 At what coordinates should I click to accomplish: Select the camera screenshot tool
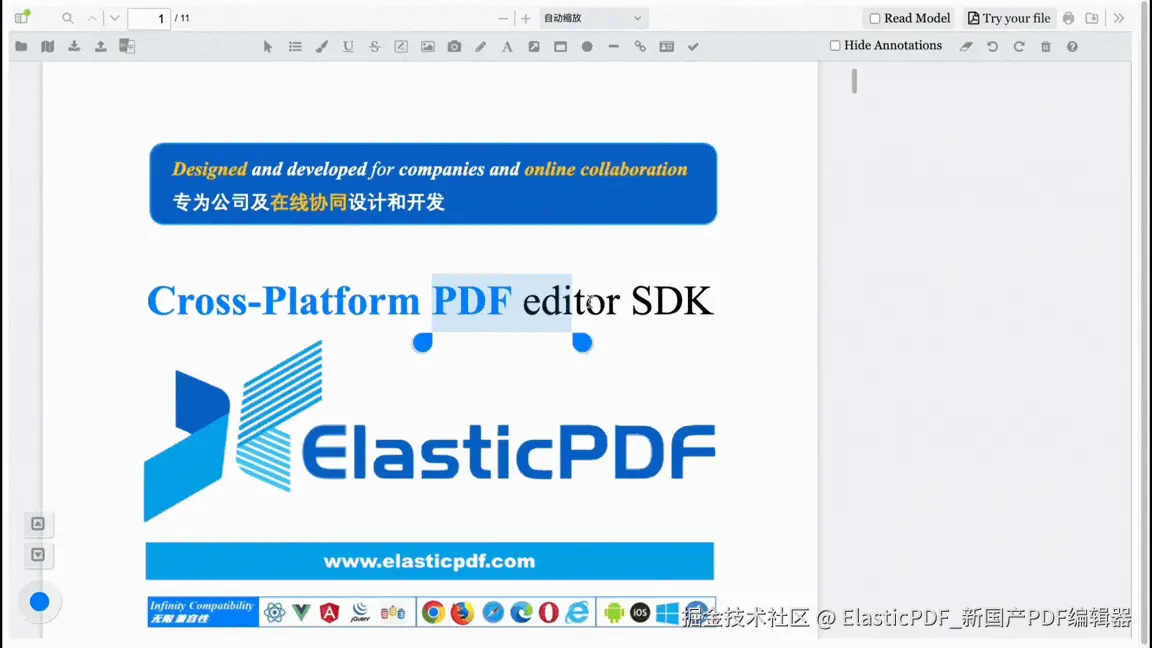[x=454, y=46]
